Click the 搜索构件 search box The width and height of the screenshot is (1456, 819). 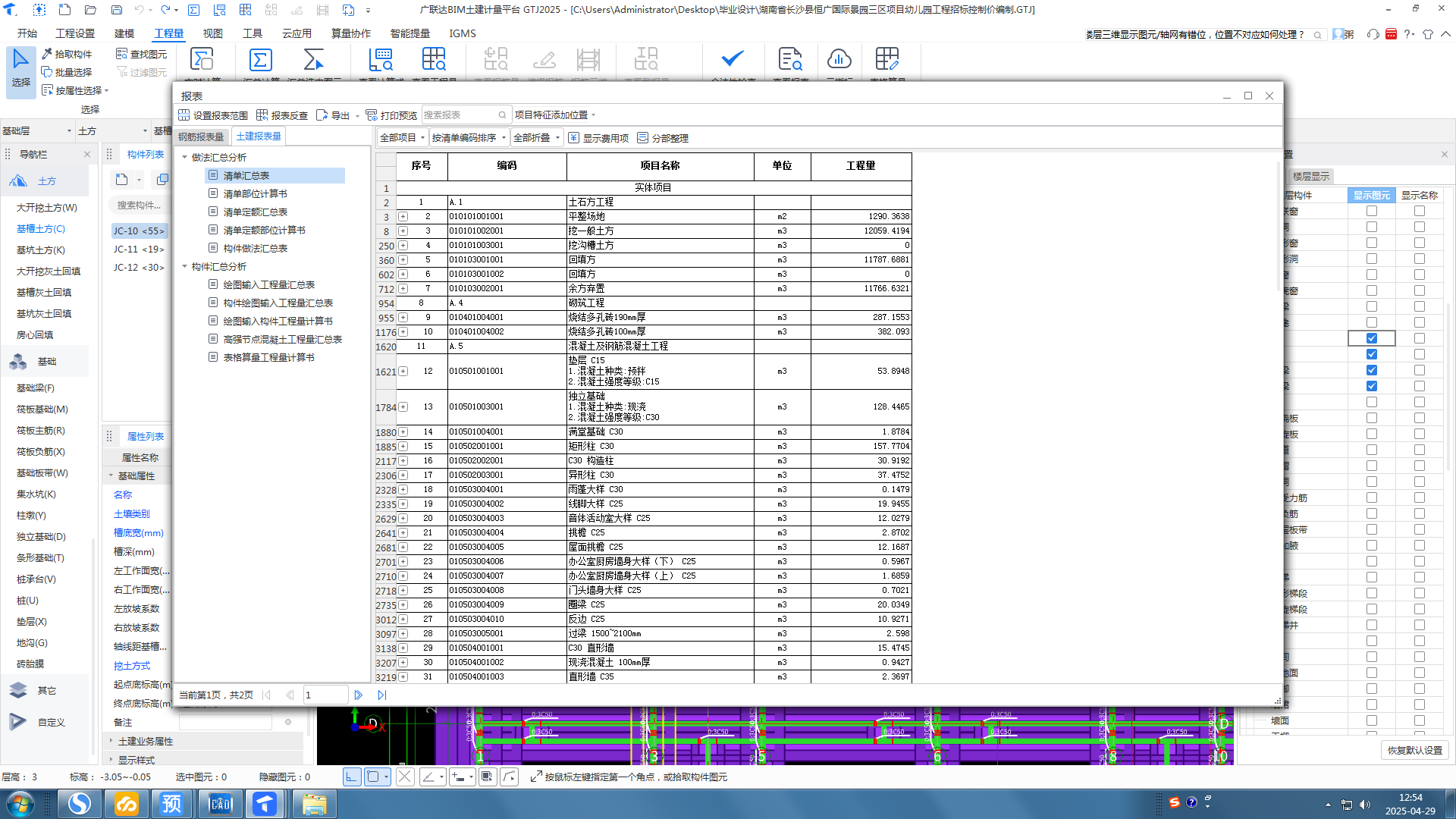[140, 206]
